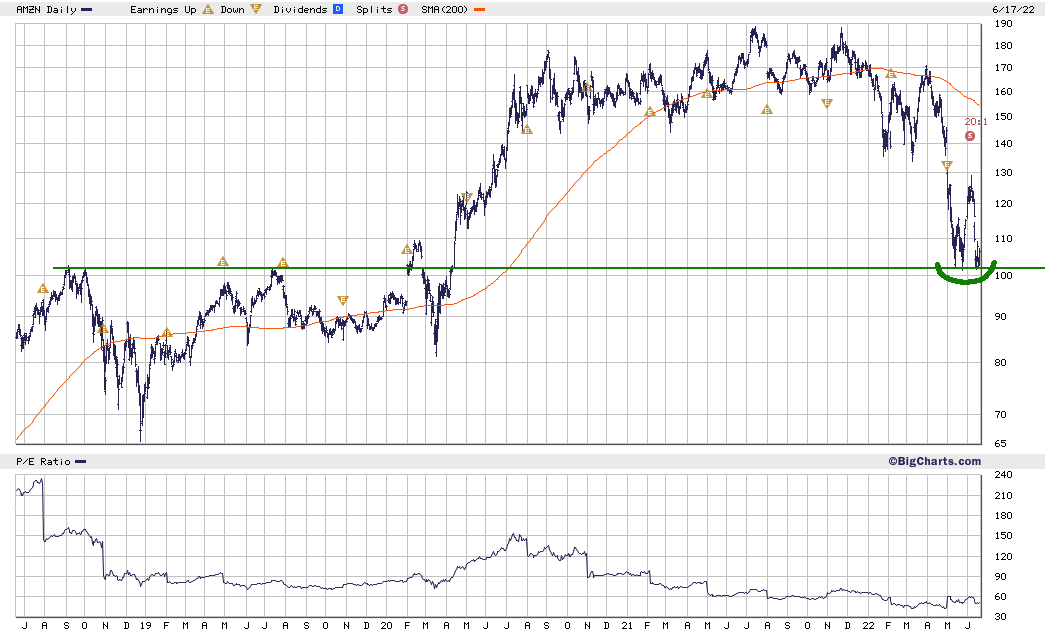1045x635 pixels.
Task: Select the red split marker below the 20:1 label
Action: coord(970,136)
